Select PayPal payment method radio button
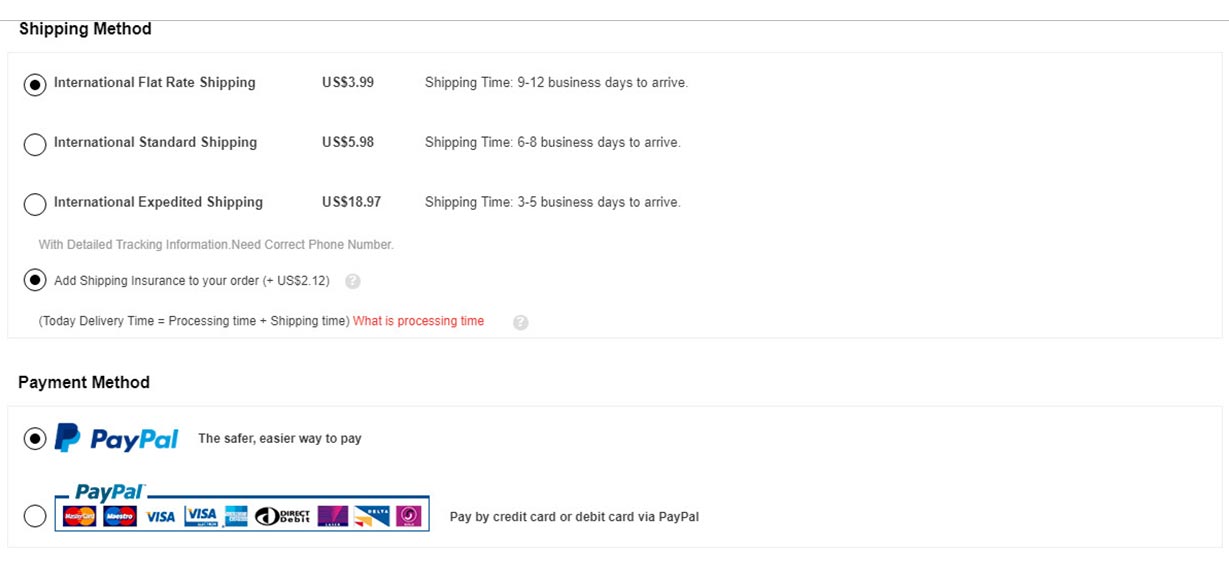Image resolution: width=1229 pixels, height=561 pixels. pos(35,439)
